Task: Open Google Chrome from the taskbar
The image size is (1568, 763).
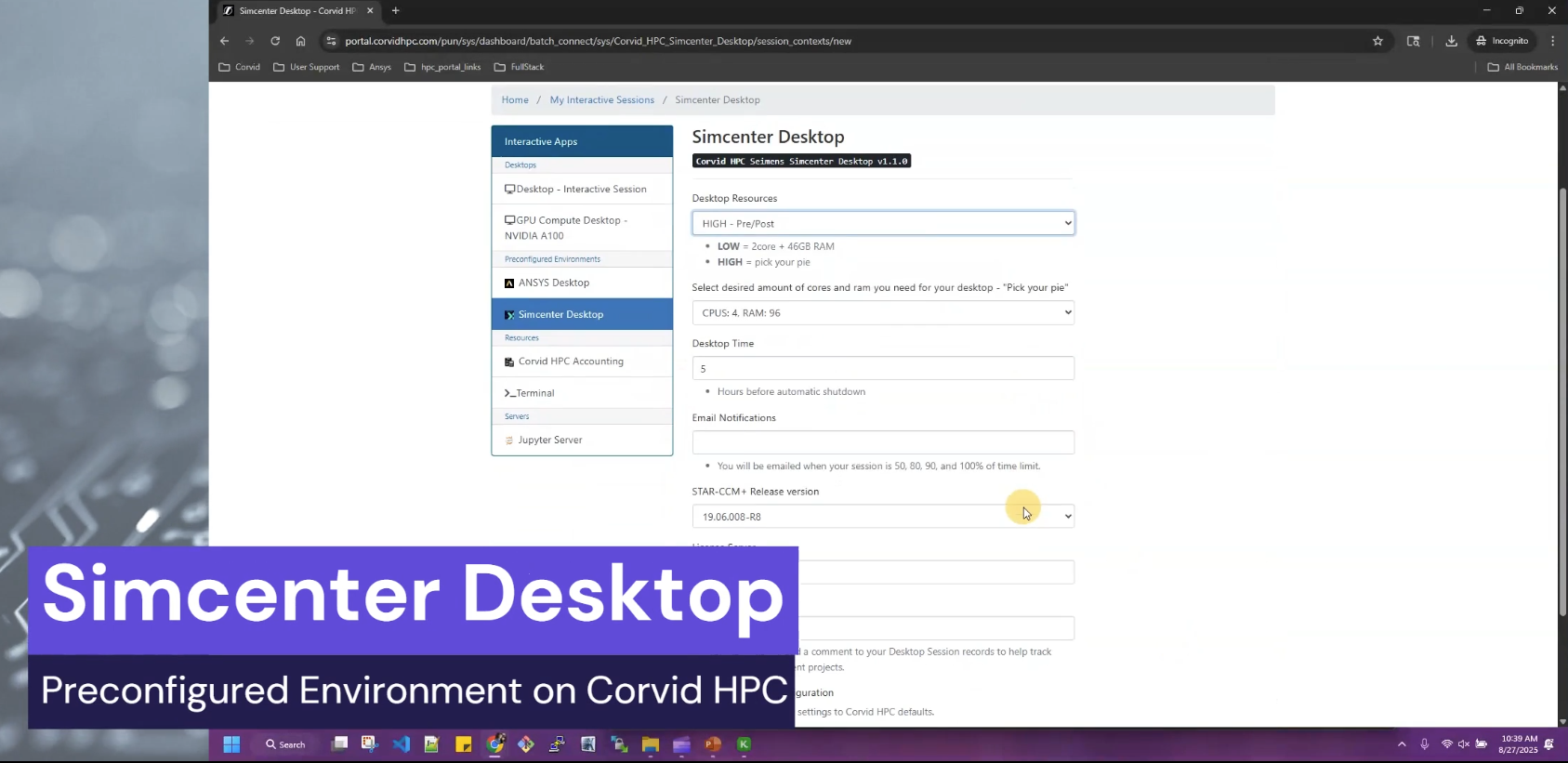Action: pos(494,744)
